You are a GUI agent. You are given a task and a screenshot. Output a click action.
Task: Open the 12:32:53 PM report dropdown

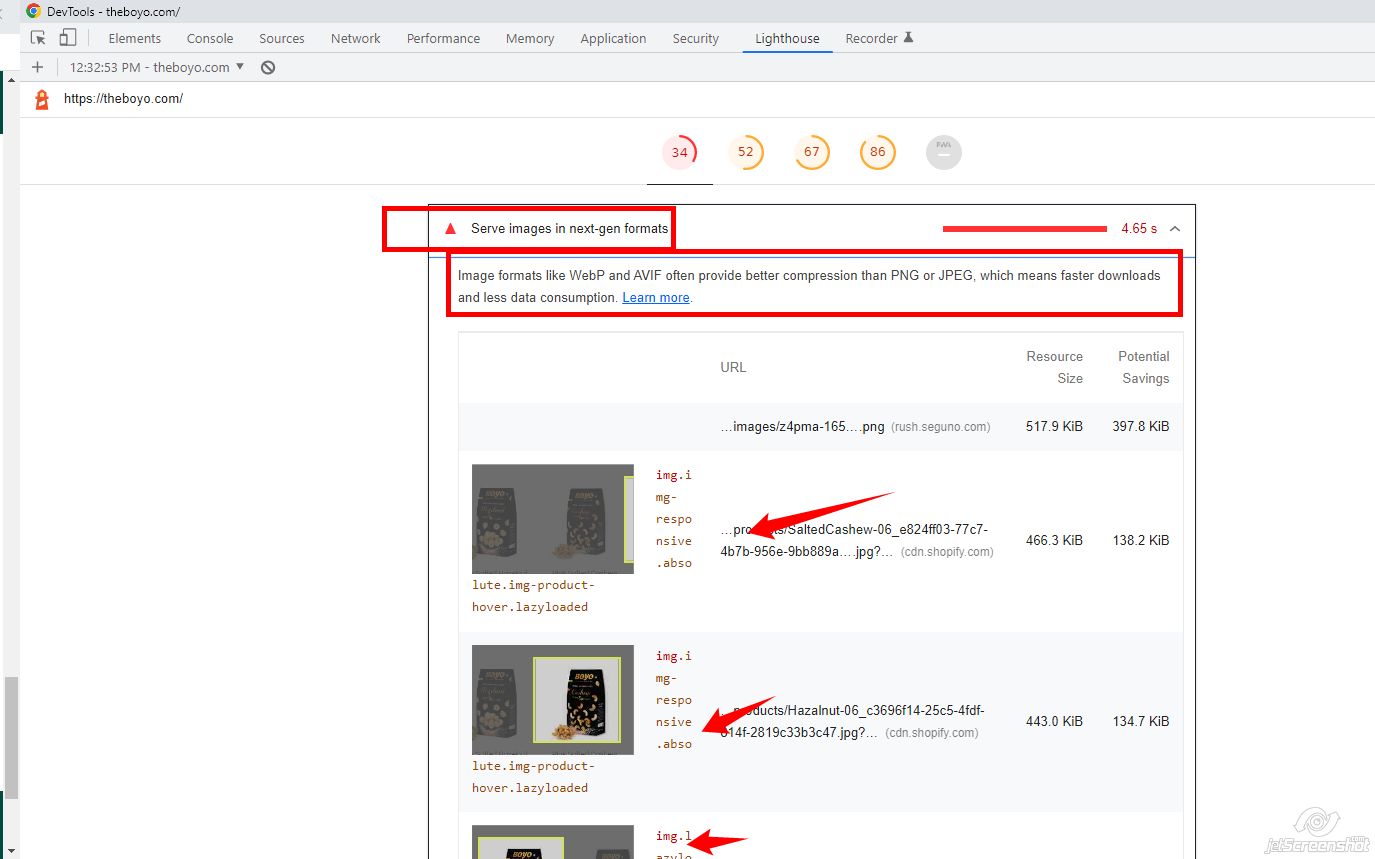click(x=157, y=67)
